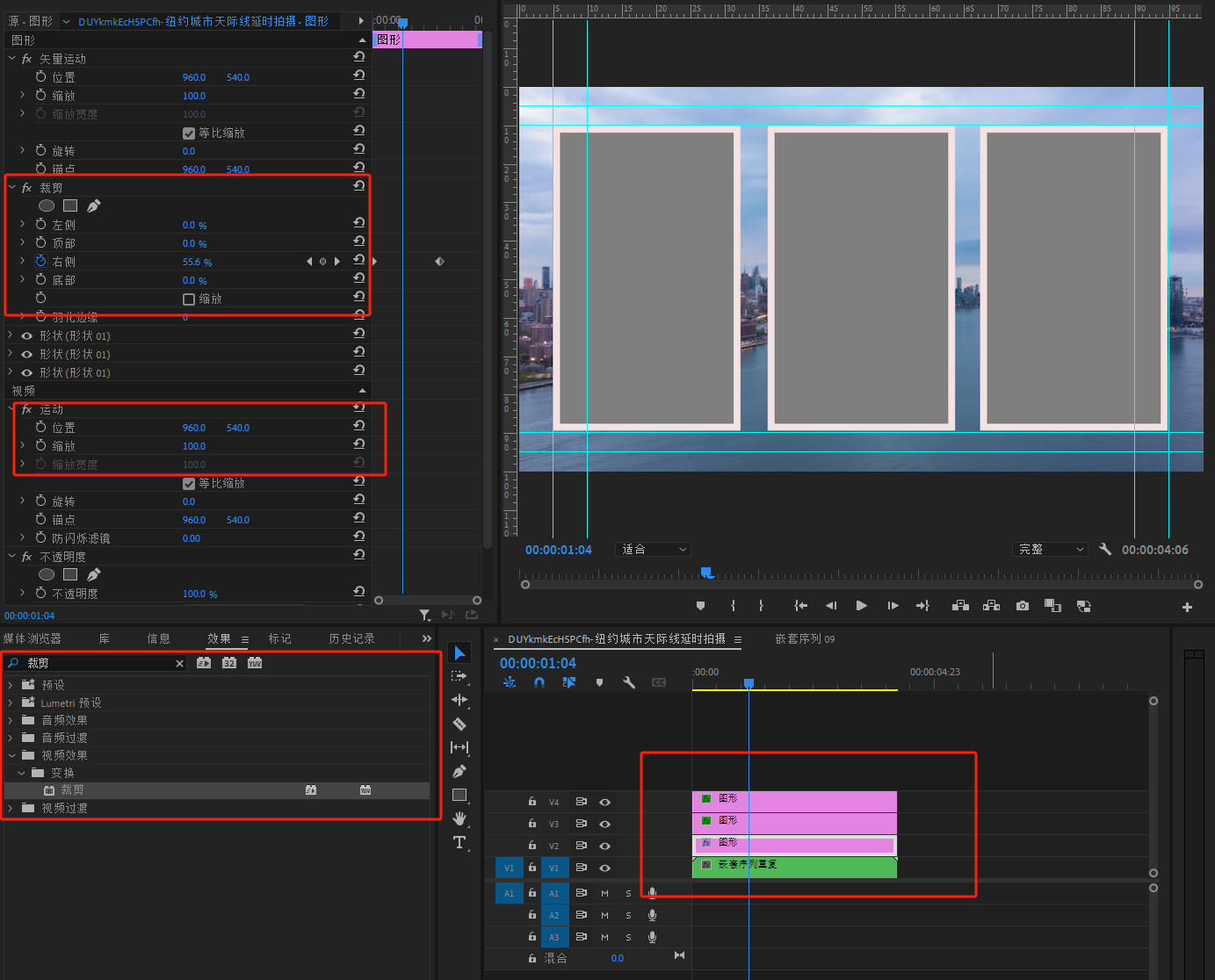Open the 完整 playback resolution dropdown
Image resolution: width=1215 pixels, height=980 pixels.
[1051, 549]
